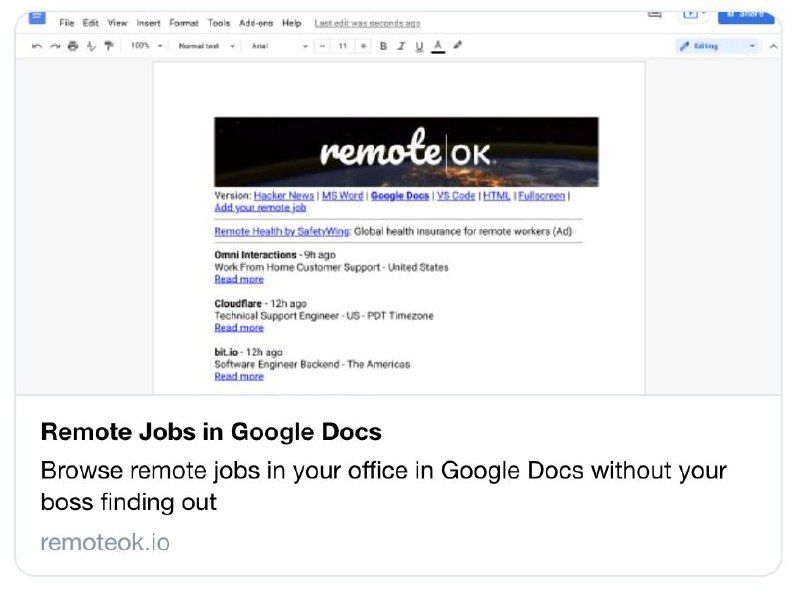Toggle italic formatting

coord(401,46)
